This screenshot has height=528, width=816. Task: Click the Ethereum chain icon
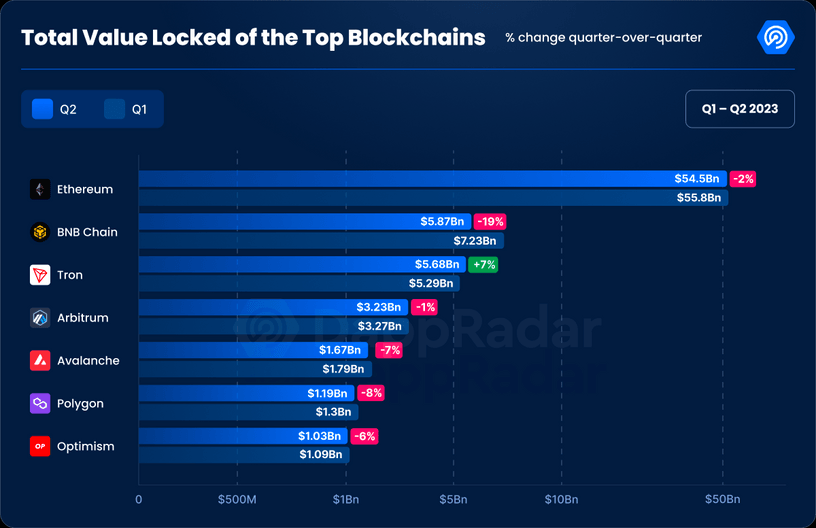click(x=40, y=189)
